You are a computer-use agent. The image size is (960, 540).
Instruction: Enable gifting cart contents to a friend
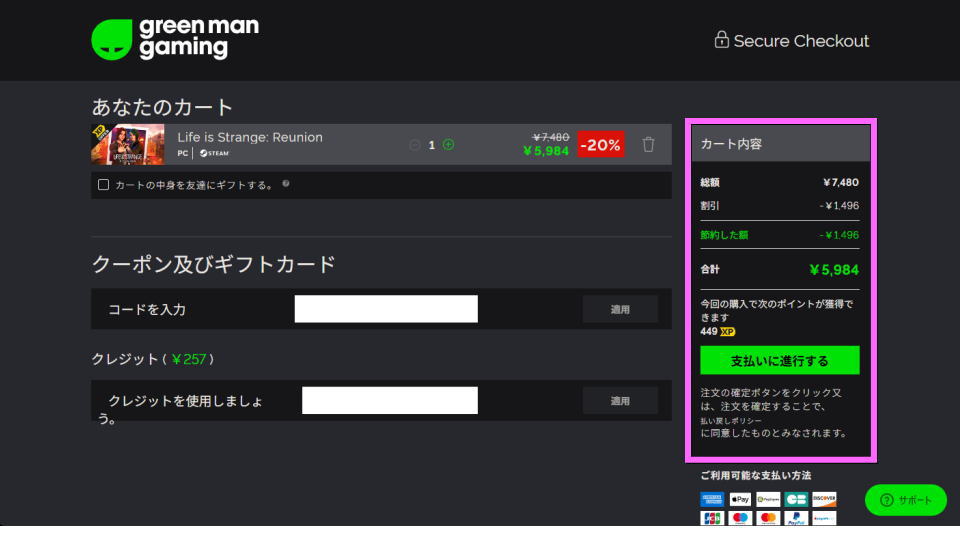(x=104, y=185)
